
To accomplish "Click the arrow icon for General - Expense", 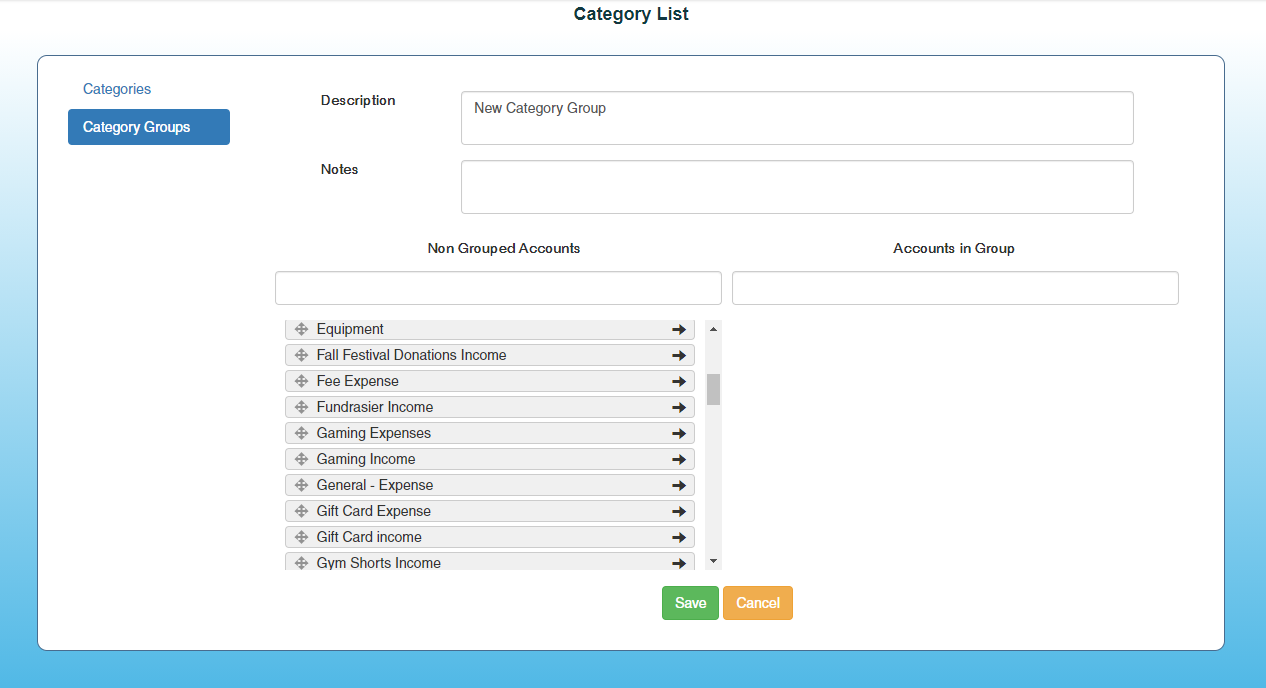I will [x=678, y=485].
